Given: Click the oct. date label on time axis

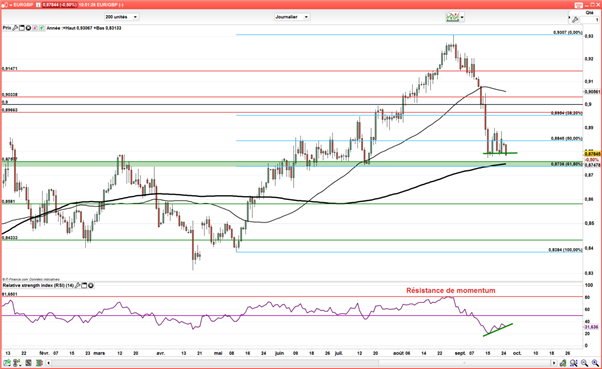Looking at the screenshot, I should click(x=517, y=353).
